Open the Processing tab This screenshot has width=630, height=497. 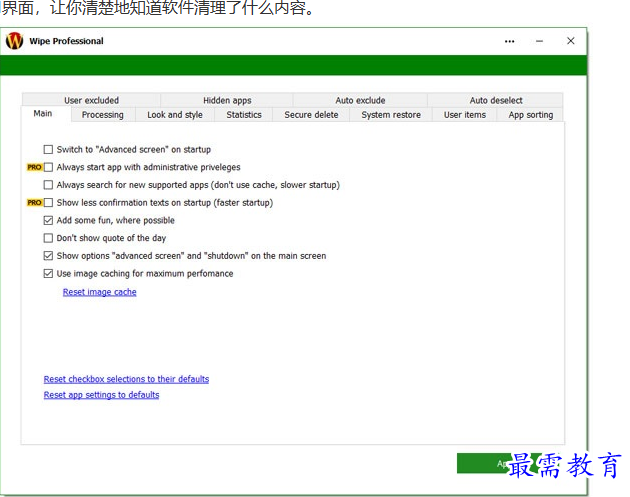click(x=102, y=115)
